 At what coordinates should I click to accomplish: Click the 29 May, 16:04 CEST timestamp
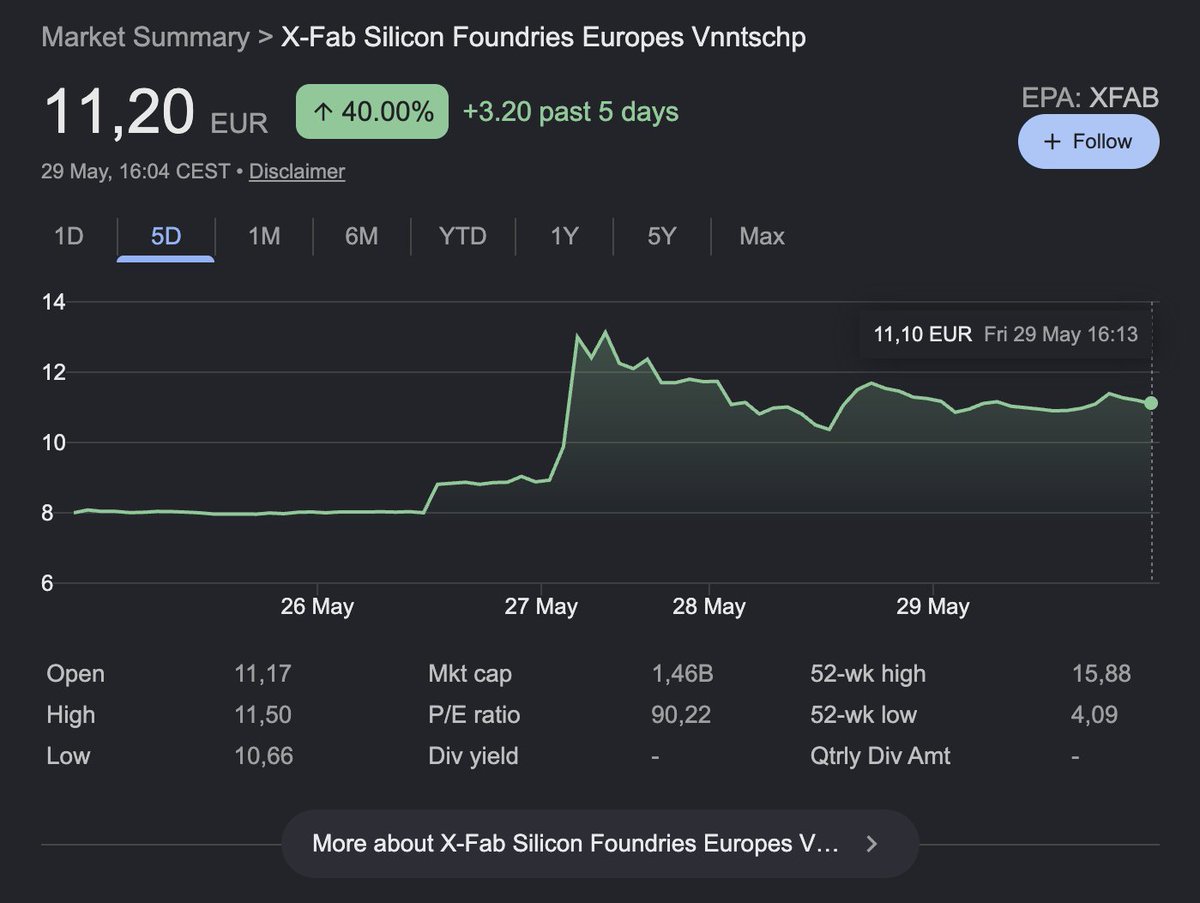tap(136, 171)
